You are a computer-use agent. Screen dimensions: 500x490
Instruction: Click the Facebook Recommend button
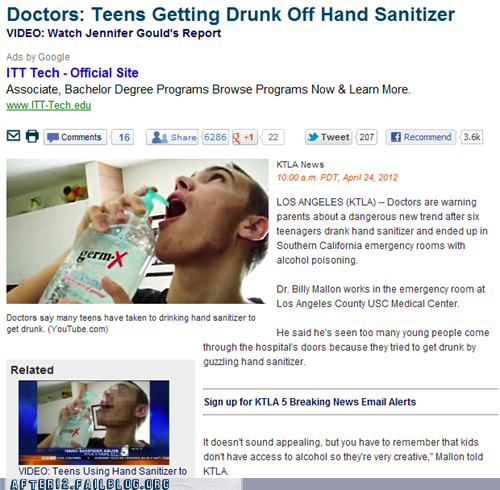(x=421, y=137)
